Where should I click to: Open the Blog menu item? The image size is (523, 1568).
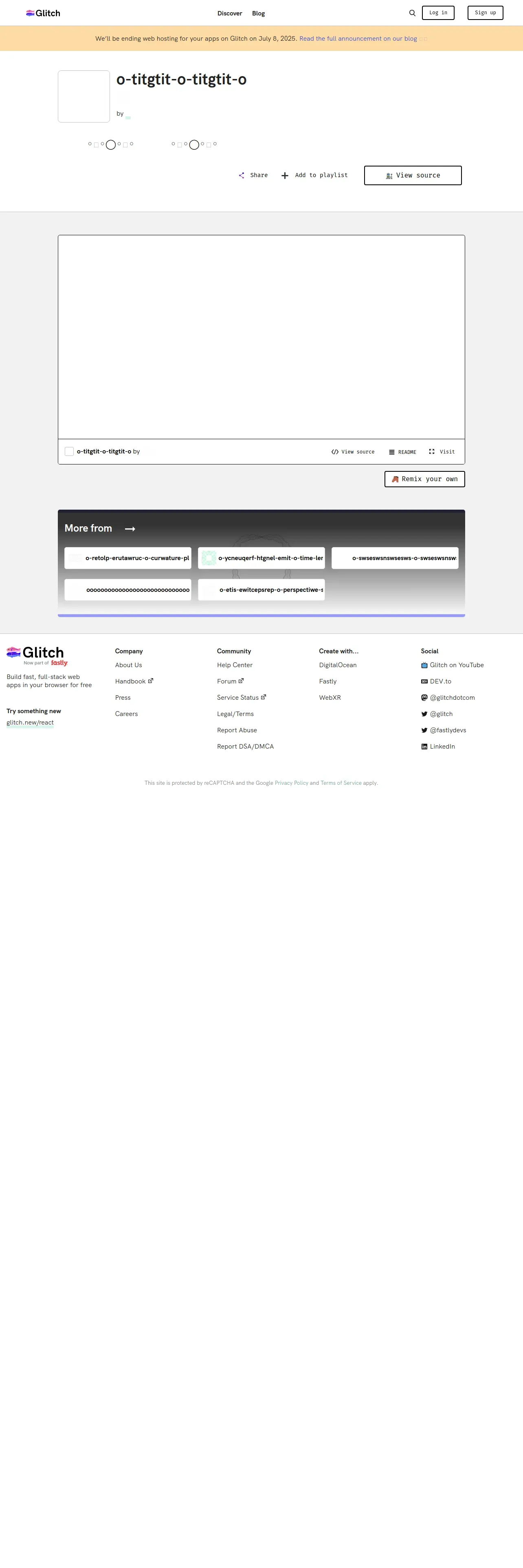258,13
